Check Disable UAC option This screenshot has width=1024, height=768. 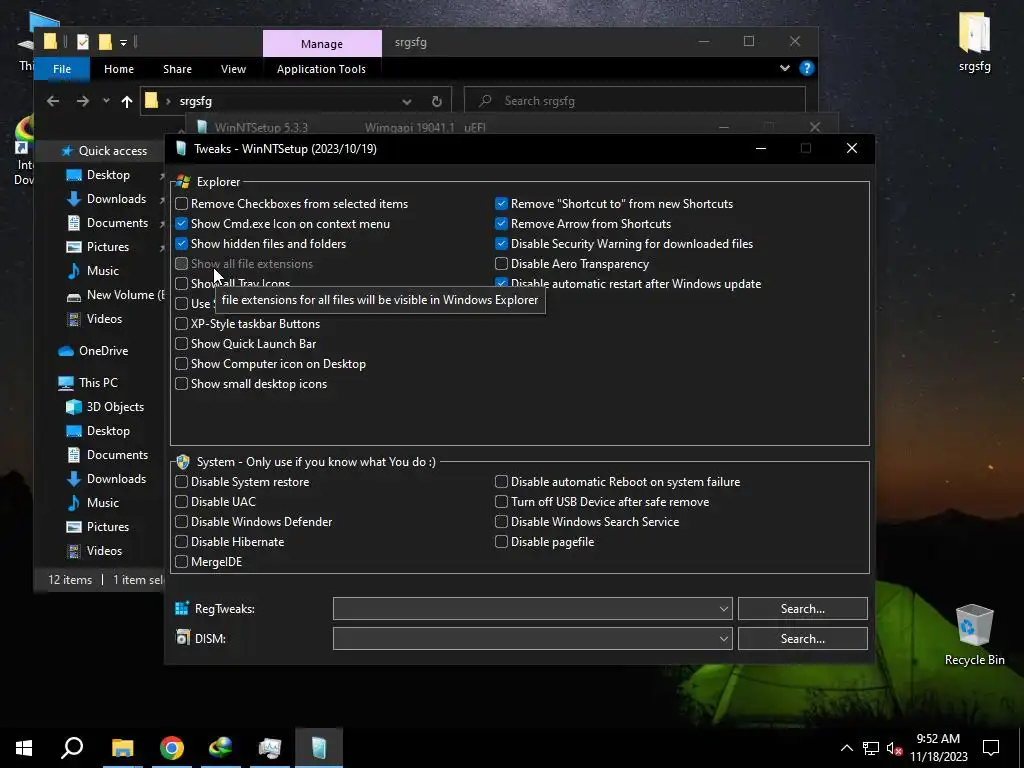(182, 502)
